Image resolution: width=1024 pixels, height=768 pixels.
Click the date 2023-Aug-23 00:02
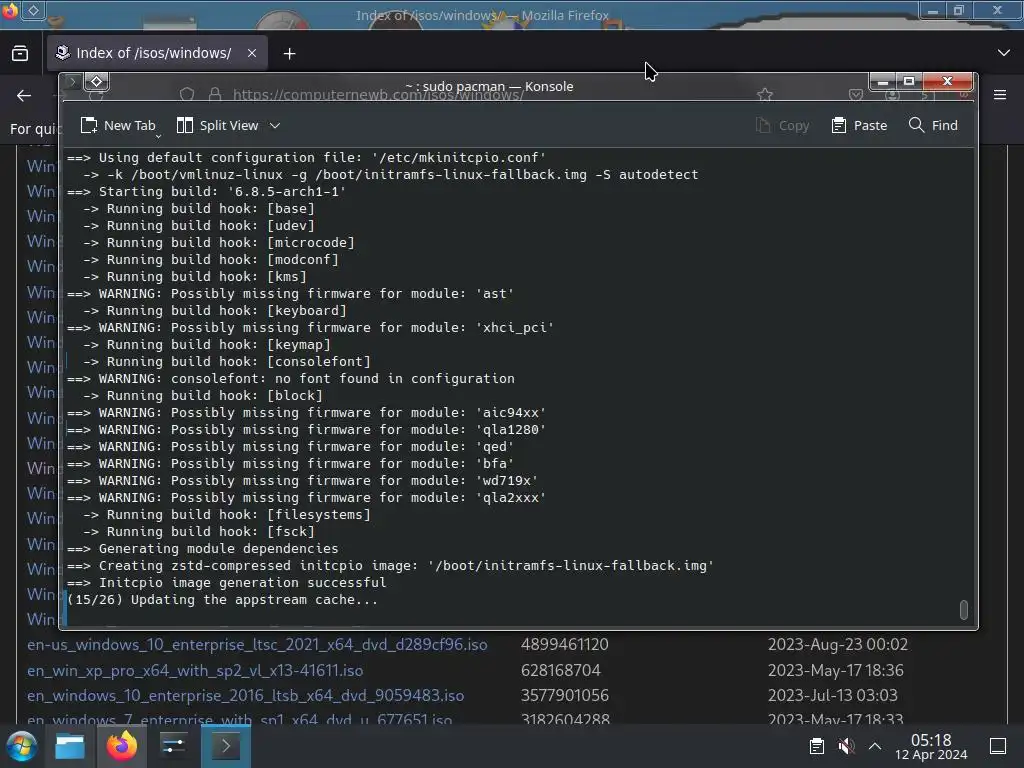click(837, 645)
